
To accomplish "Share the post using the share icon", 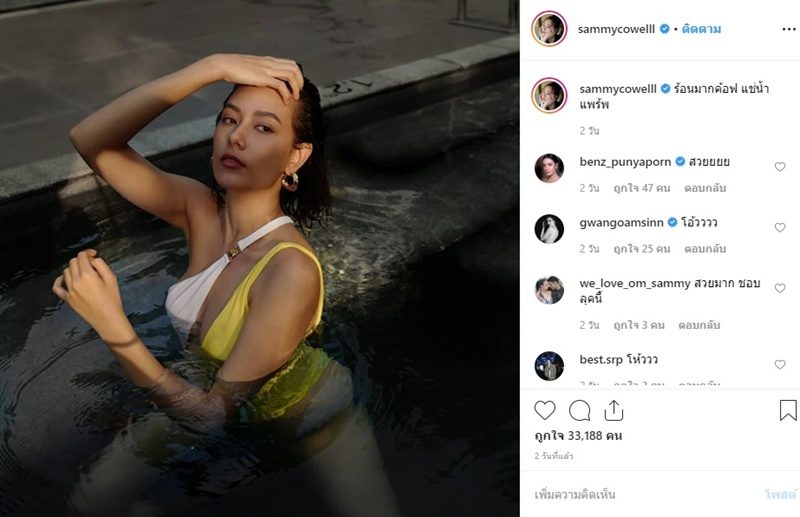I will [x=614, y=410].
